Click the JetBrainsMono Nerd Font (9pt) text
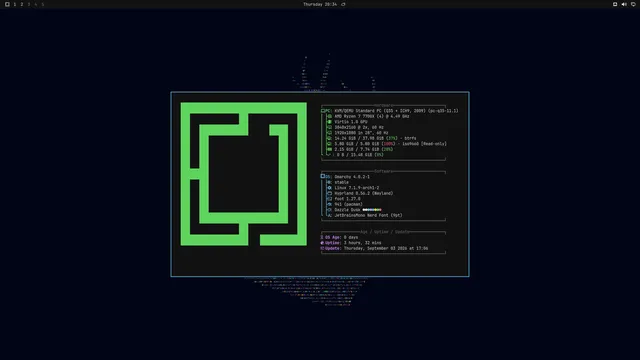 point(368,216)
